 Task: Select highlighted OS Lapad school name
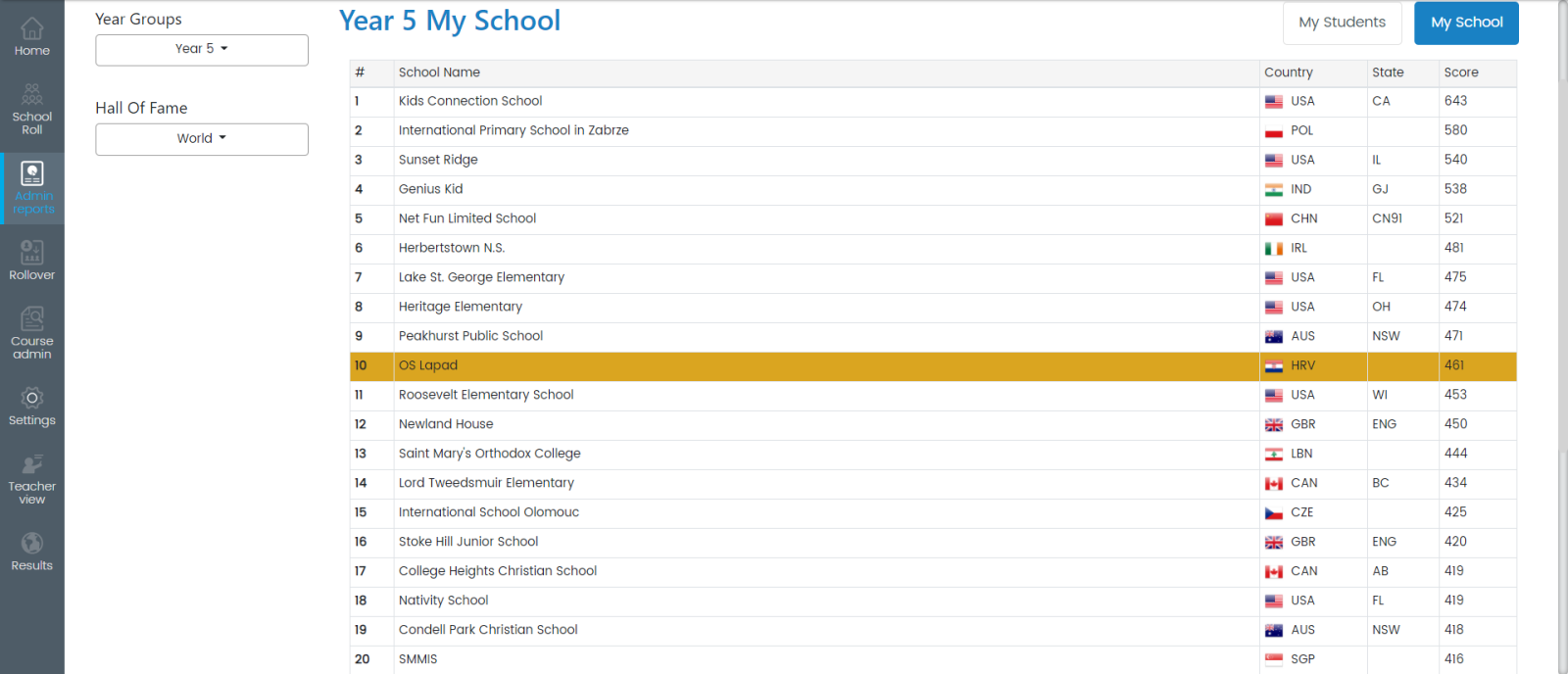click(428, 365)
